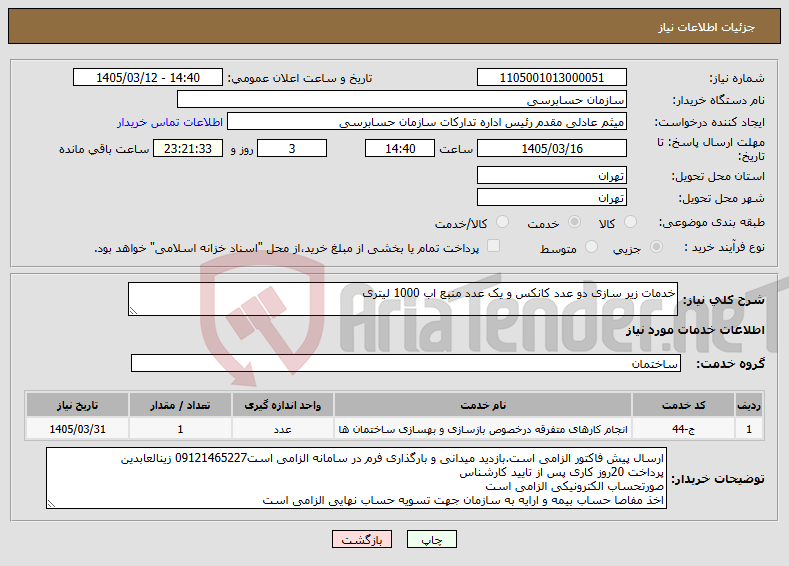Click the چاپ (print) button
Image resolution: width=789 pixels, height=566 pixels.
pos(432,539)
